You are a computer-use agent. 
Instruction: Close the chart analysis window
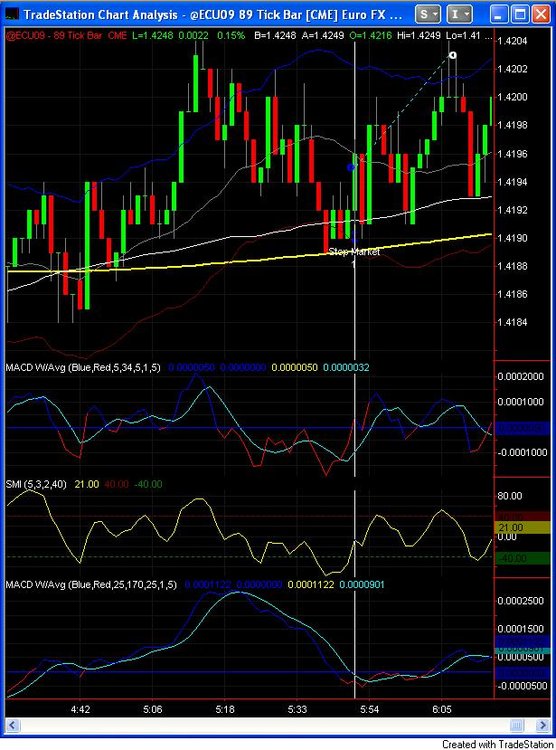pyautogui.click(x=541, y=14)
